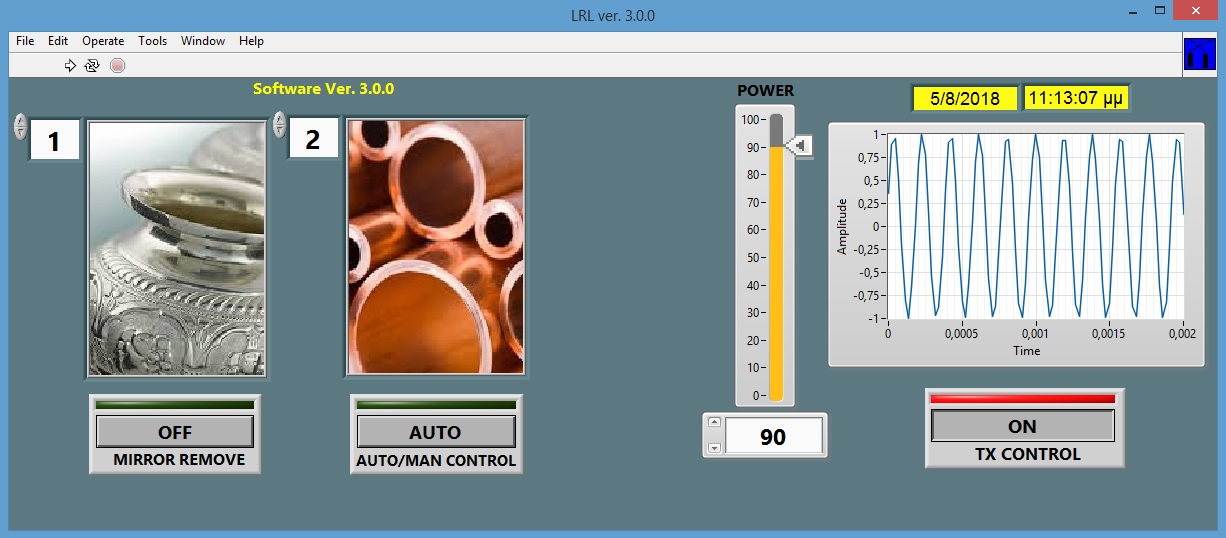Open the Tools menu

[x=153, y=41]
